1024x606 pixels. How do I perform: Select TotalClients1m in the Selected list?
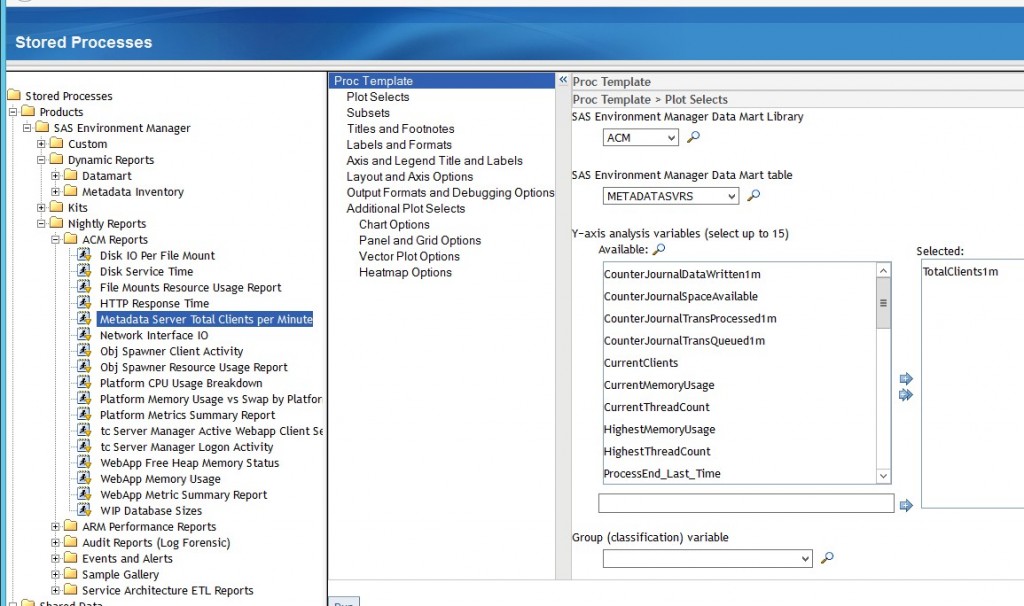point(960,272)
